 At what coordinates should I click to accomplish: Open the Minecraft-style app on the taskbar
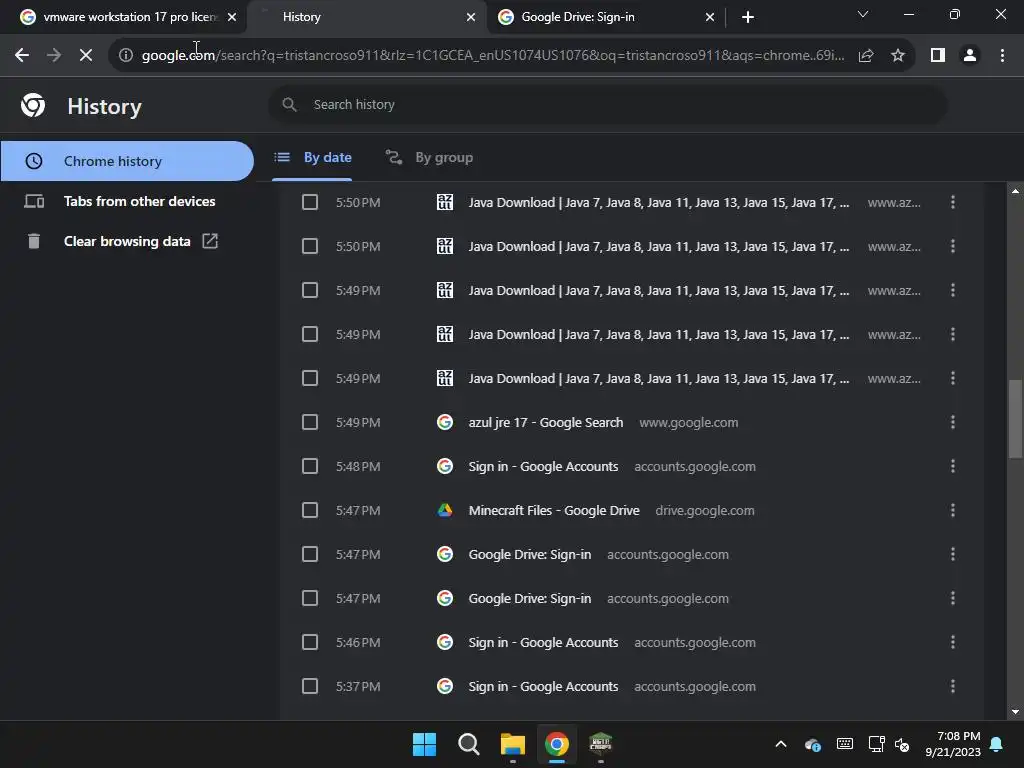[600, 744]
